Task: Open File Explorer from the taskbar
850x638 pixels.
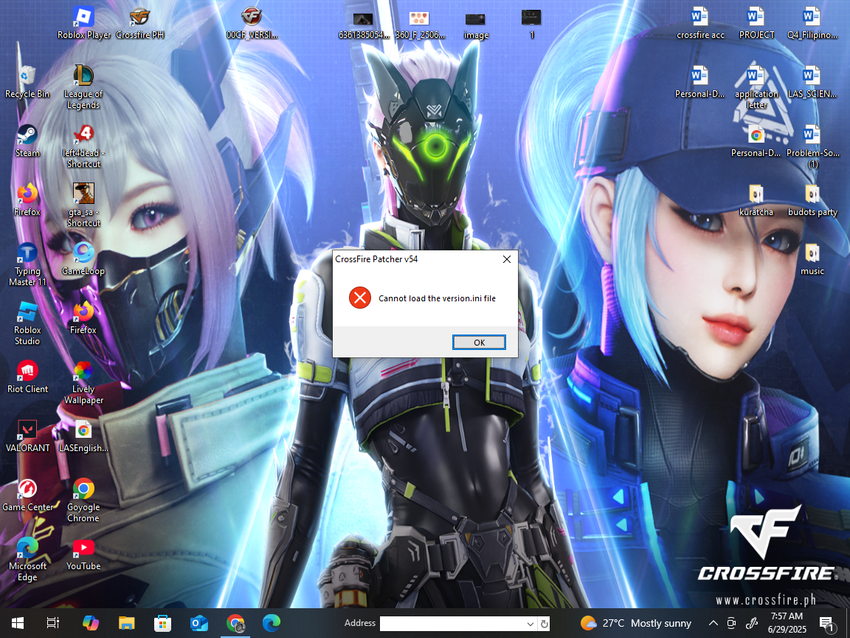Action: 127,623
